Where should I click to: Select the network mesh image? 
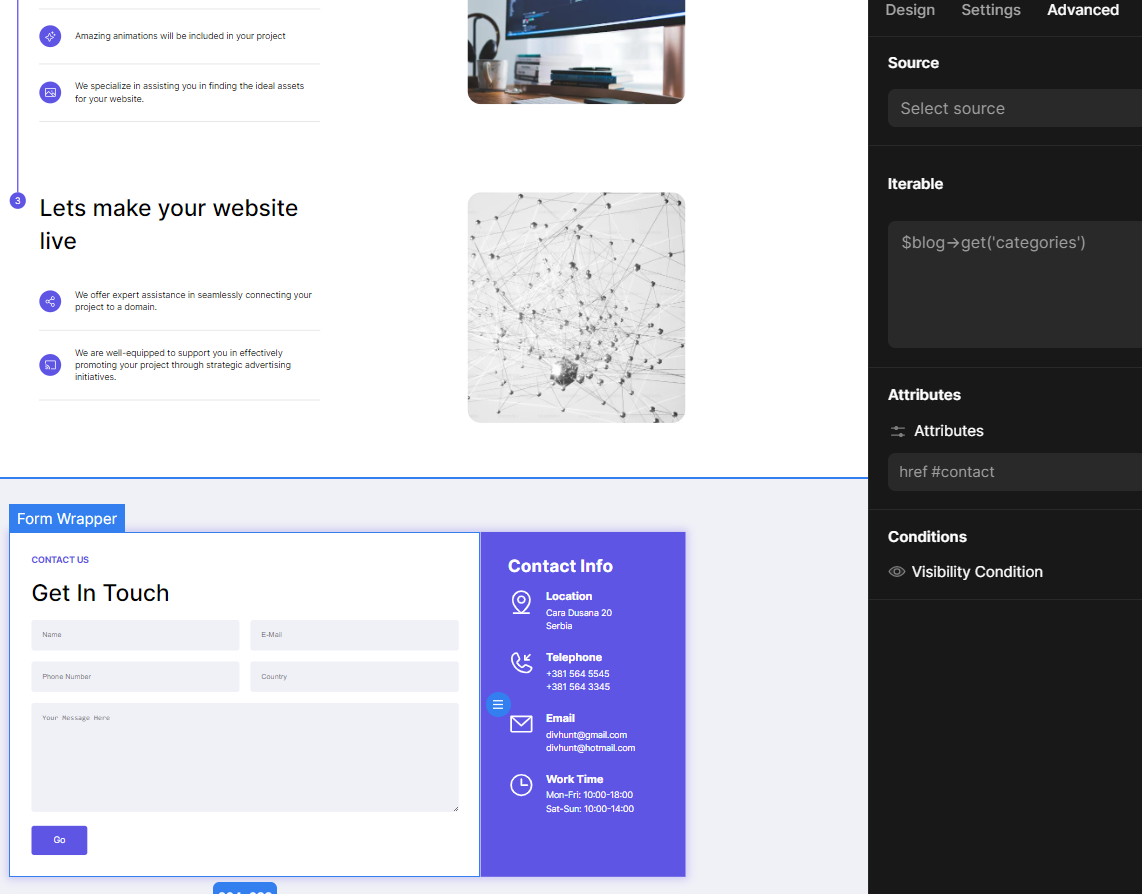tap(576, 307)
